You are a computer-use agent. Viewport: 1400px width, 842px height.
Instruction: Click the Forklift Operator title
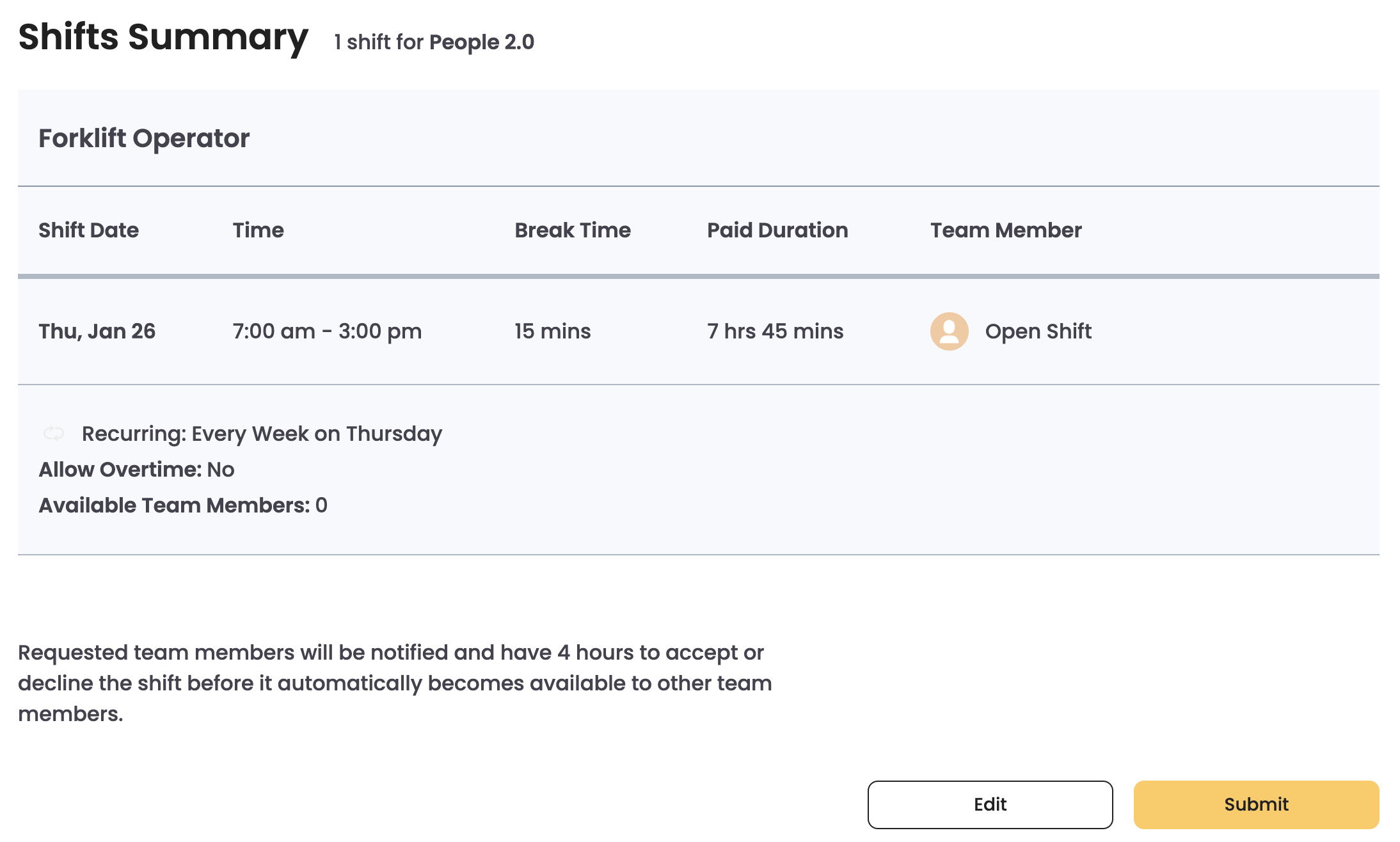(144, 138)
